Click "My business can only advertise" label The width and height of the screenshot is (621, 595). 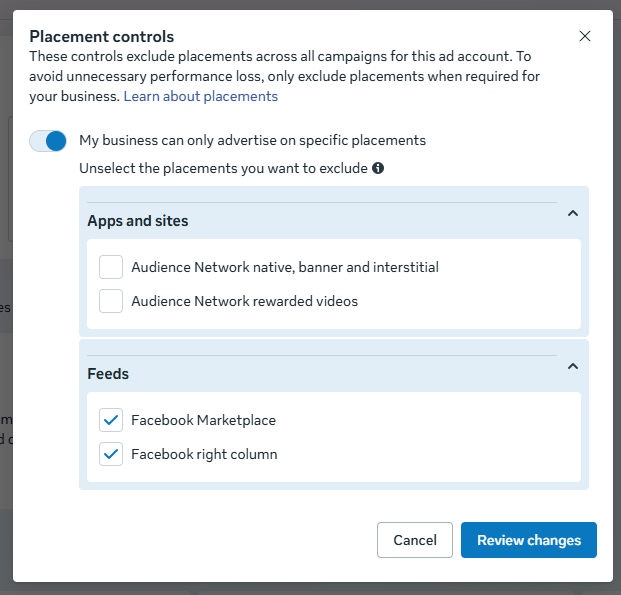[252, 141]
